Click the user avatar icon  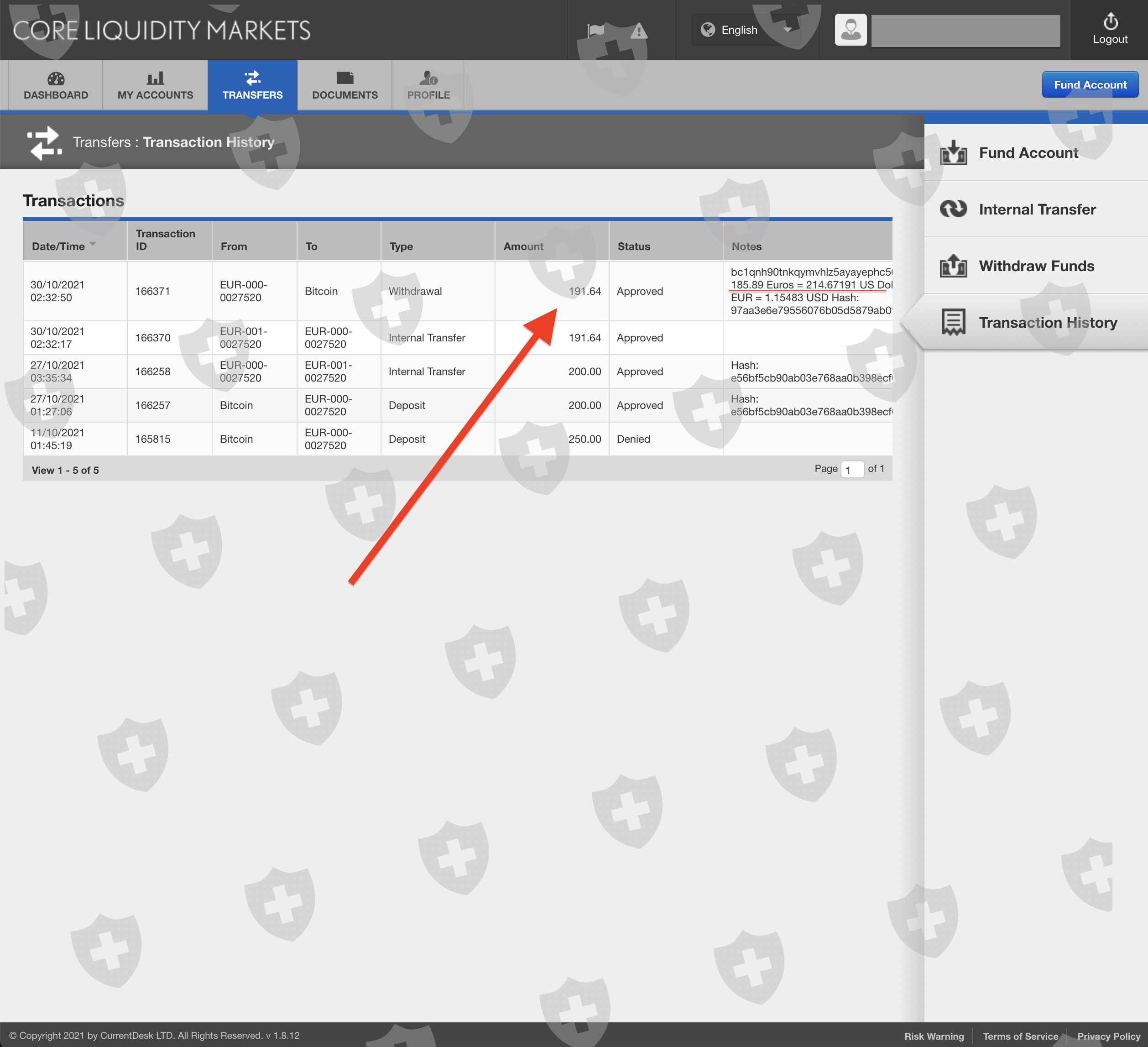click(x=850, y=30)
